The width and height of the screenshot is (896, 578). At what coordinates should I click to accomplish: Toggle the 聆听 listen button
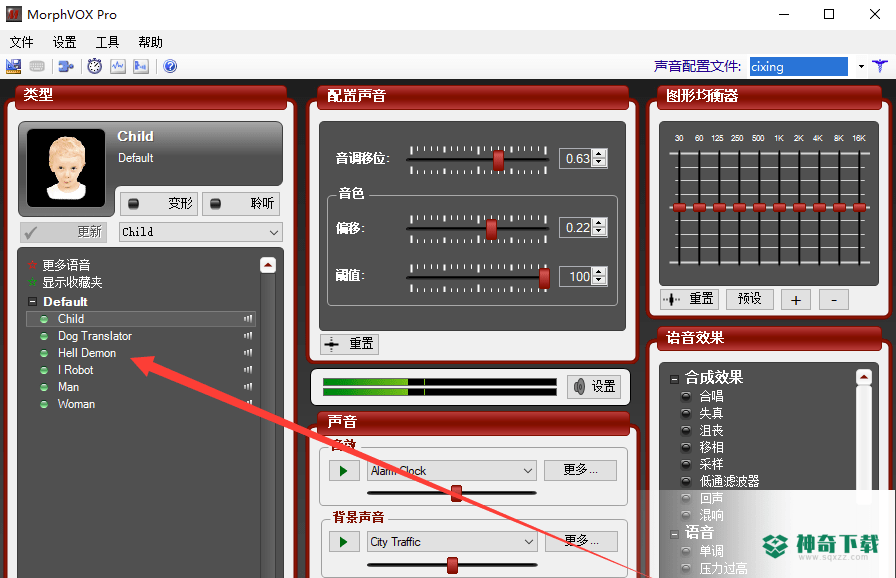pyautogui.click(x=241, y=203)
